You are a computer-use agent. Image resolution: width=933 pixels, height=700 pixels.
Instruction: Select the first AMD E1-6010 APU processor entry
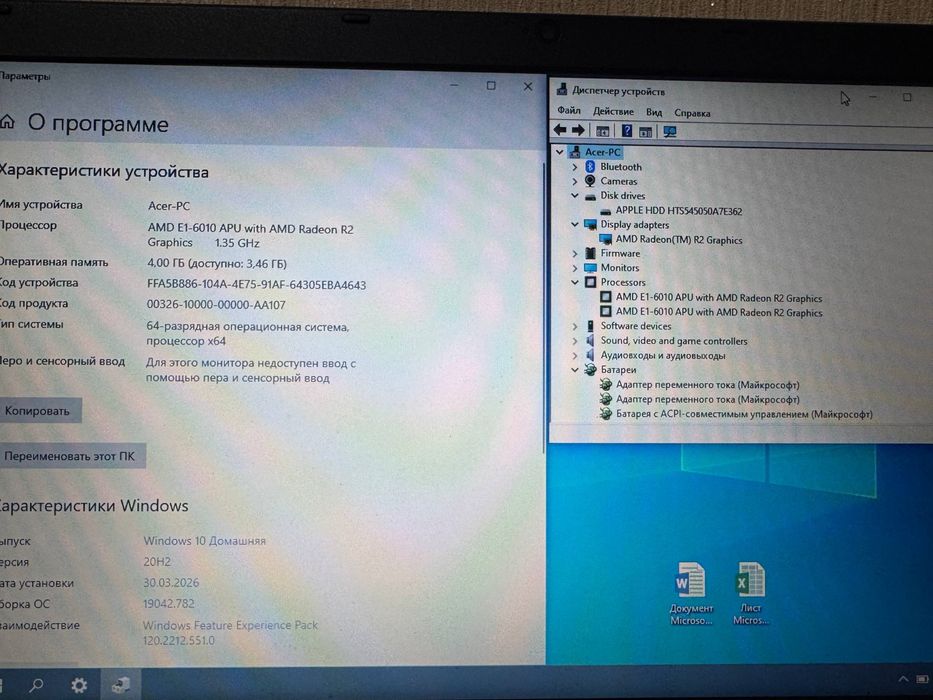[719, 298]
